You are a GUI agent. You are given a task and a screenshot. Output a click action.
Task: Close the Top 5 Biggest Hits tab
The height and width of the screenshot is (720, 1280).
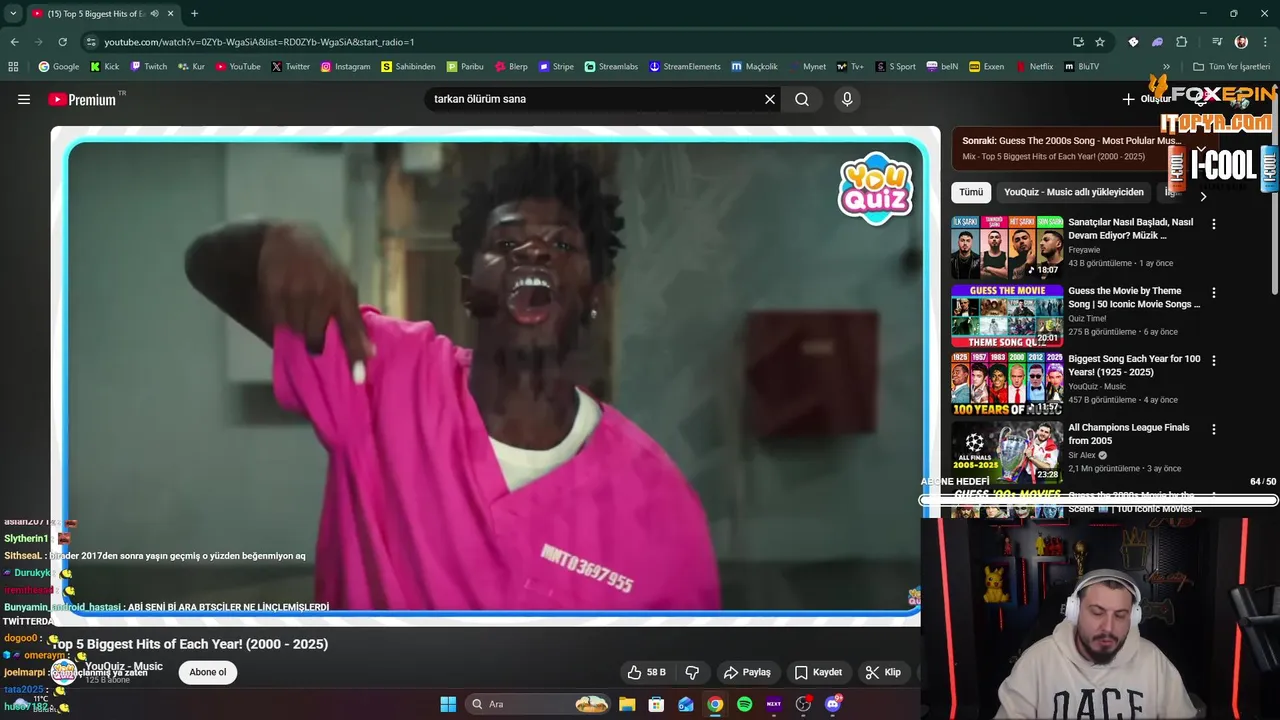[171, 14]
